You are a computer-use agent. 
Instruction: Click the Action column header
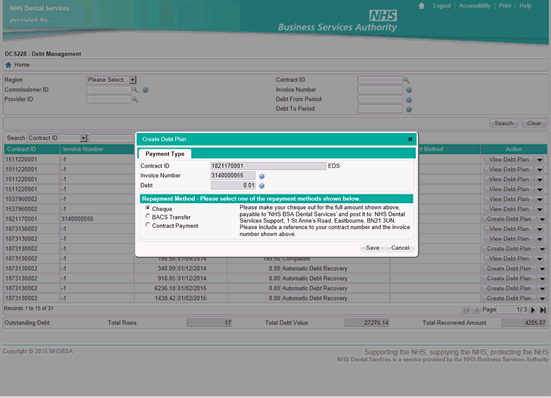pyautogui.click(x=514, y=149)
